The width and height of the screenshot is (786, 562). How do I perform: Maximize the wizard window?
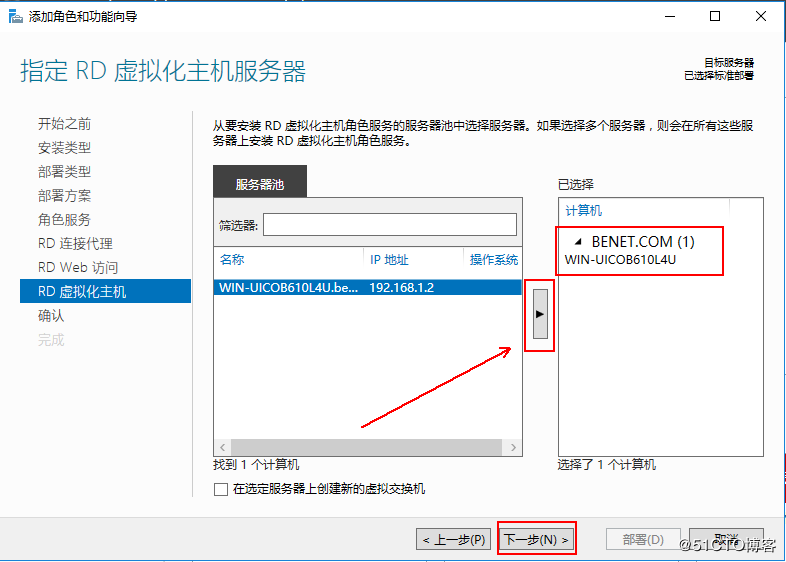tap(715, 16)
